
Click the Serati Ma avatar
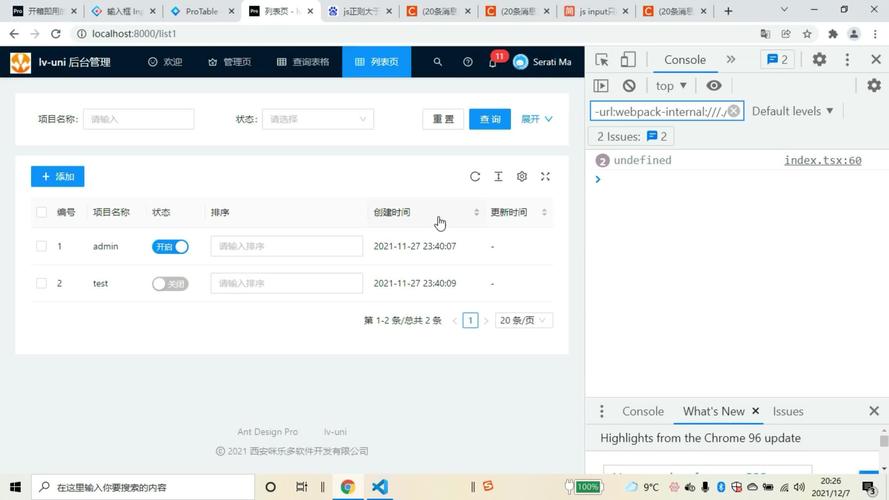(520, 62)
